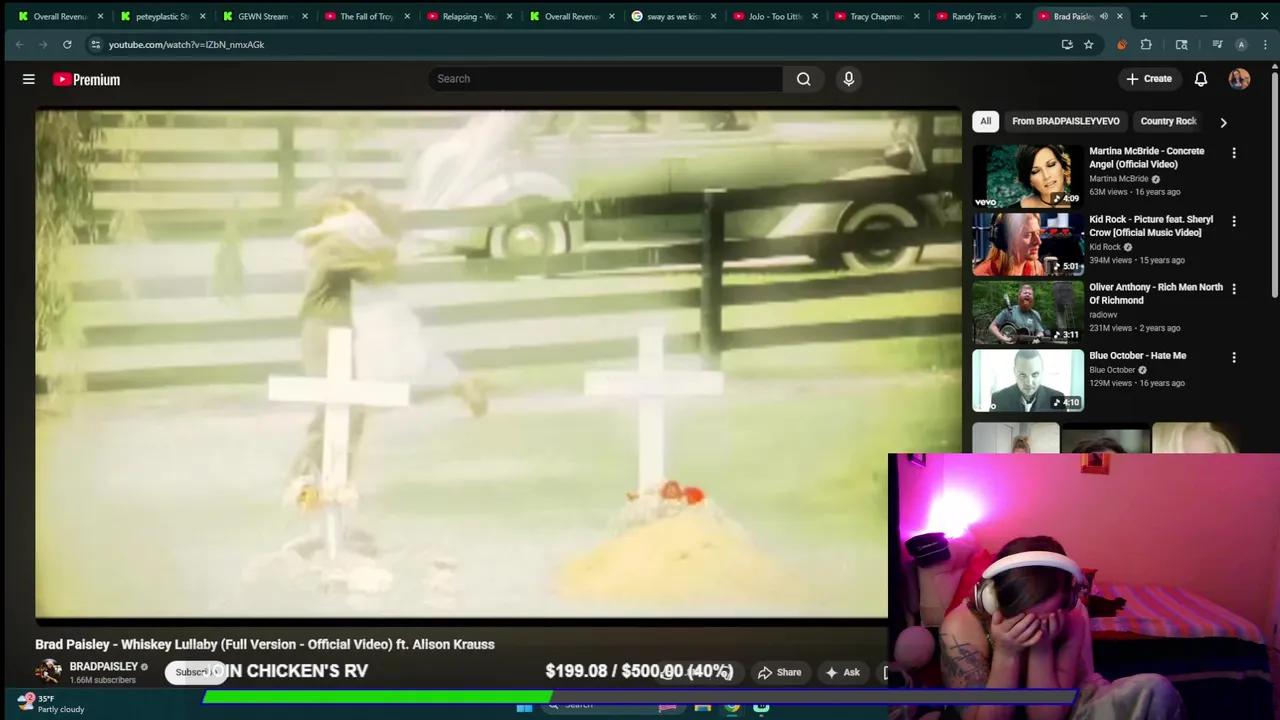Go forward with the browser forward arrow
Image resolution: width=1280 pixels, height=720 pixels.
click(43, 44)
